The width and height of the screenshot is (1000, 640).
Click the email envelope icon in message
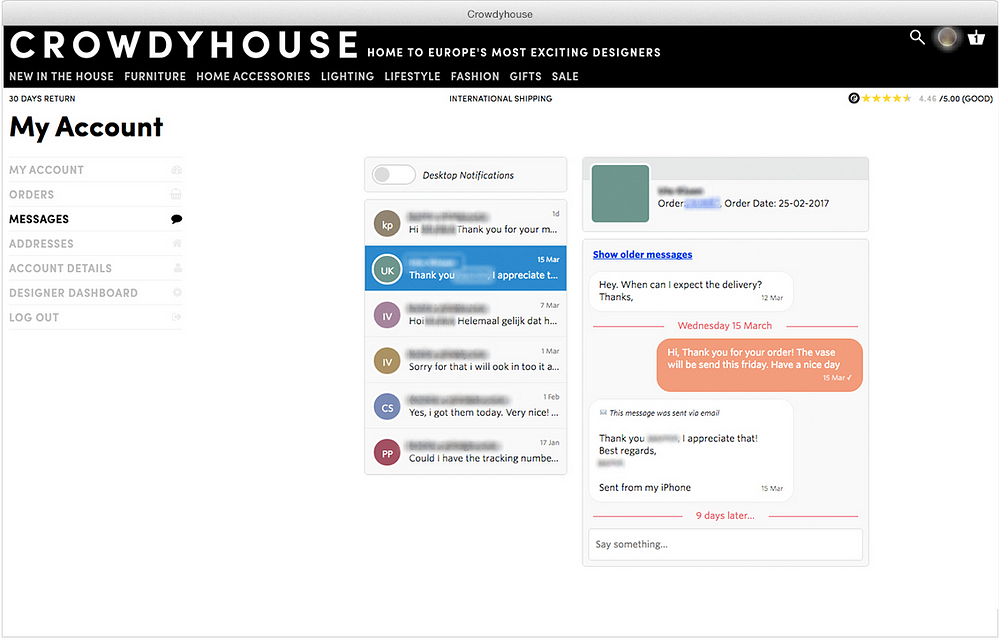pos(603,412)
